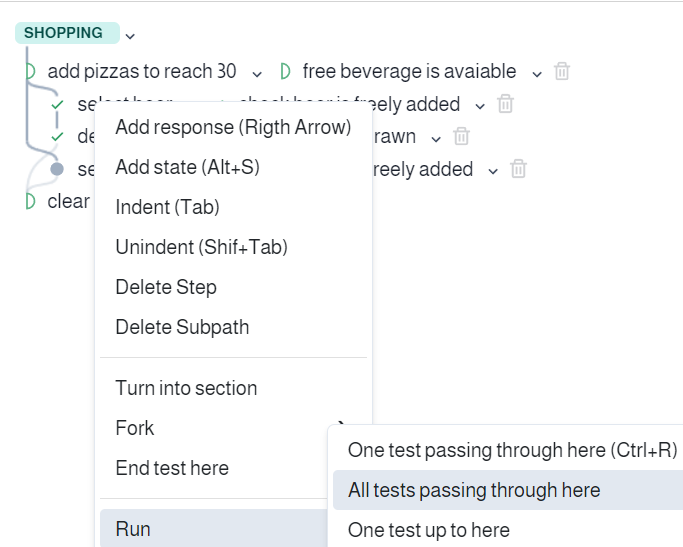Choose Add response from context menu
Screen dimensions: 683x547
(233, 127)
